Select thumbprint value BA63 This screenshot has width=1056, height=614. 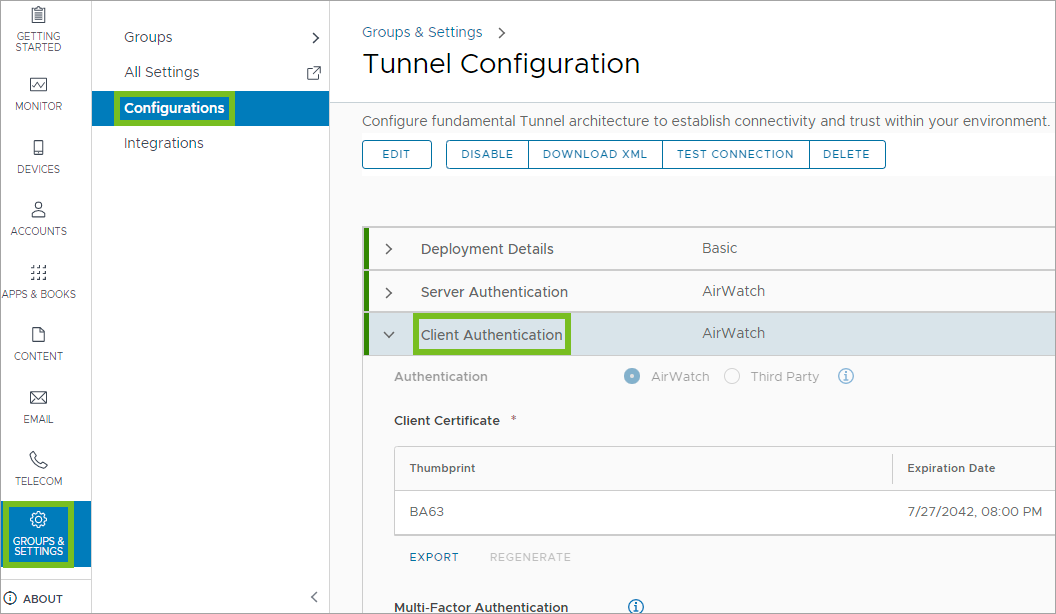(426, 512)
